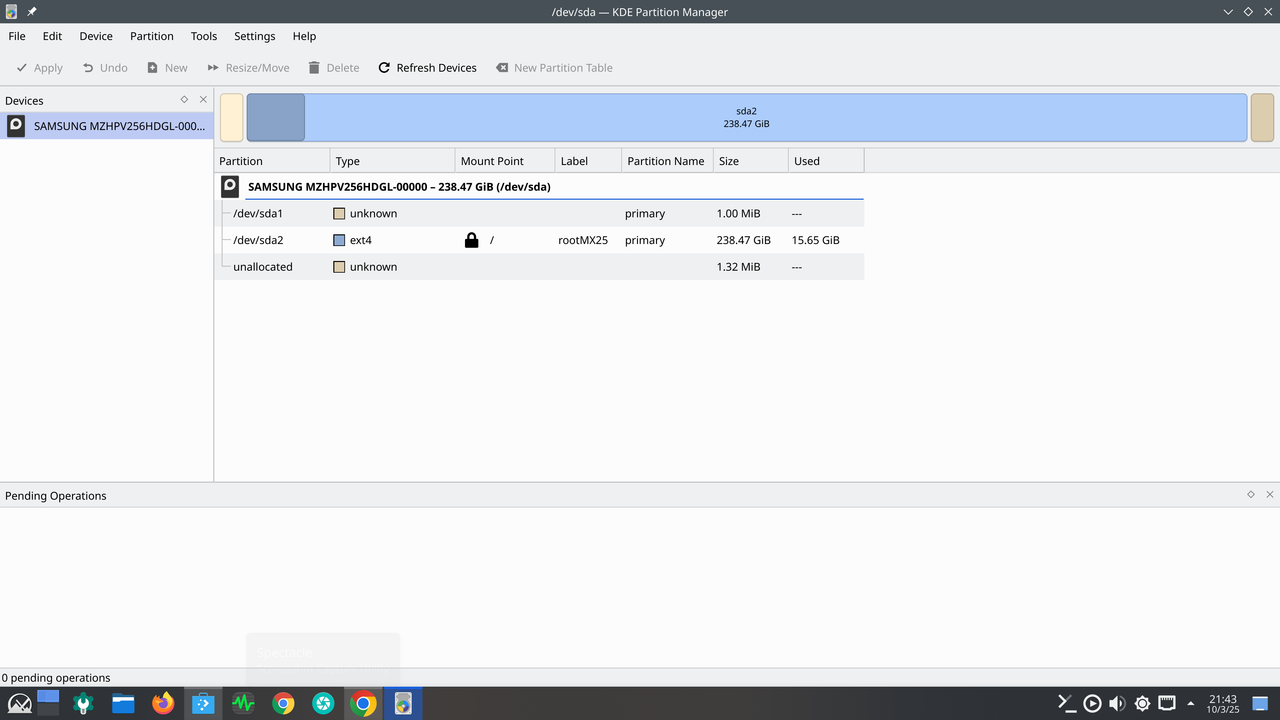The image size is (1280, 720).
Task: Click the KDE Partition Manager taskbar icon
Action: [x=403, y=703]
